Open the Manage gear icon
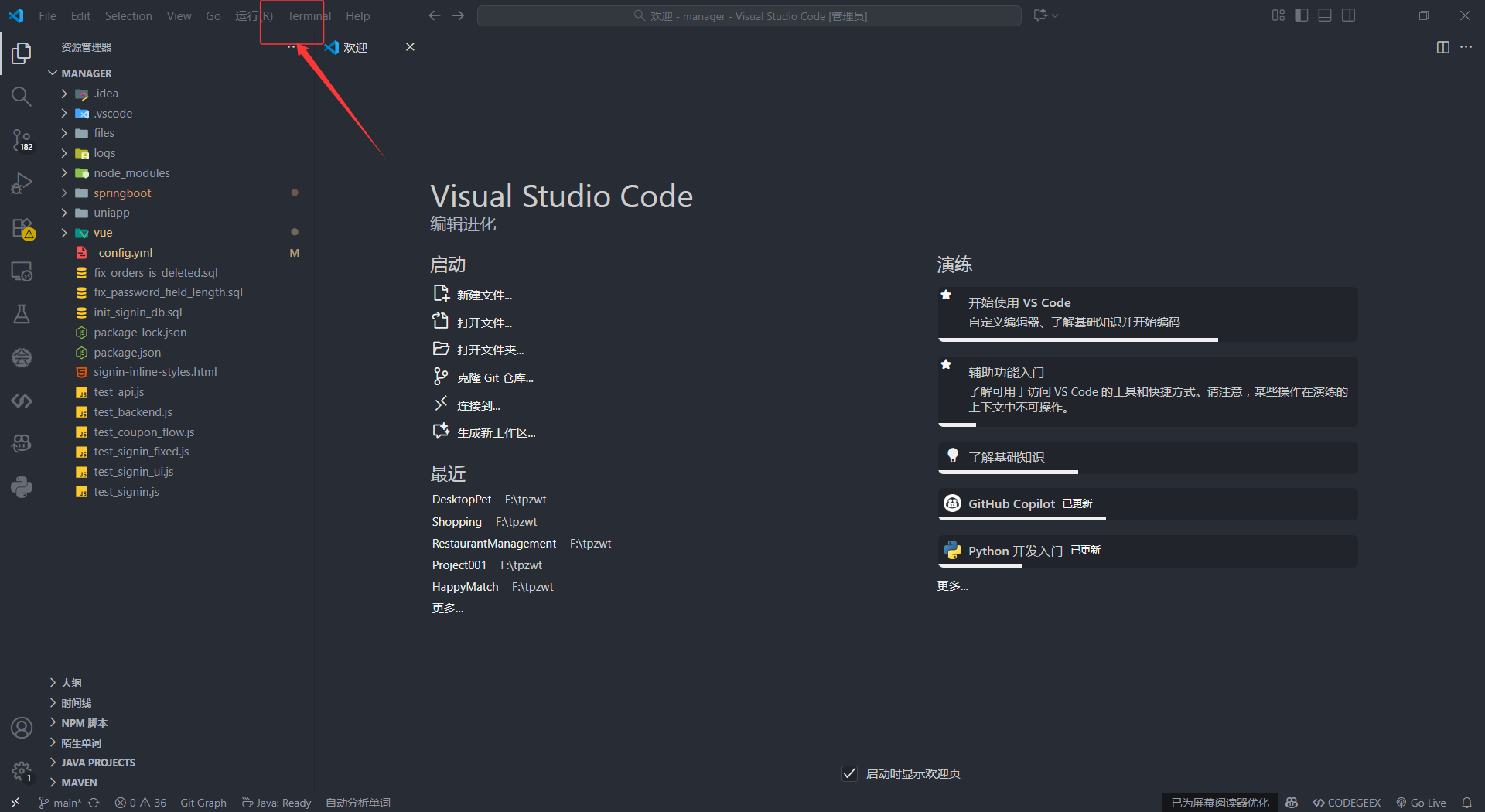The width and height of the screenshot is (1485, 812). [x=22, y=771]
